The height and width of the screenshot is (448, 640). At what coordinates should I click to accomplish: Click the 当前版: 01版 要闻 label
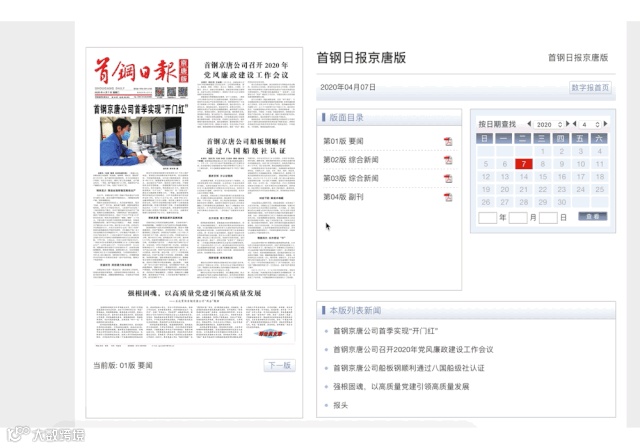pyautogui.click(x=123, y=365)
